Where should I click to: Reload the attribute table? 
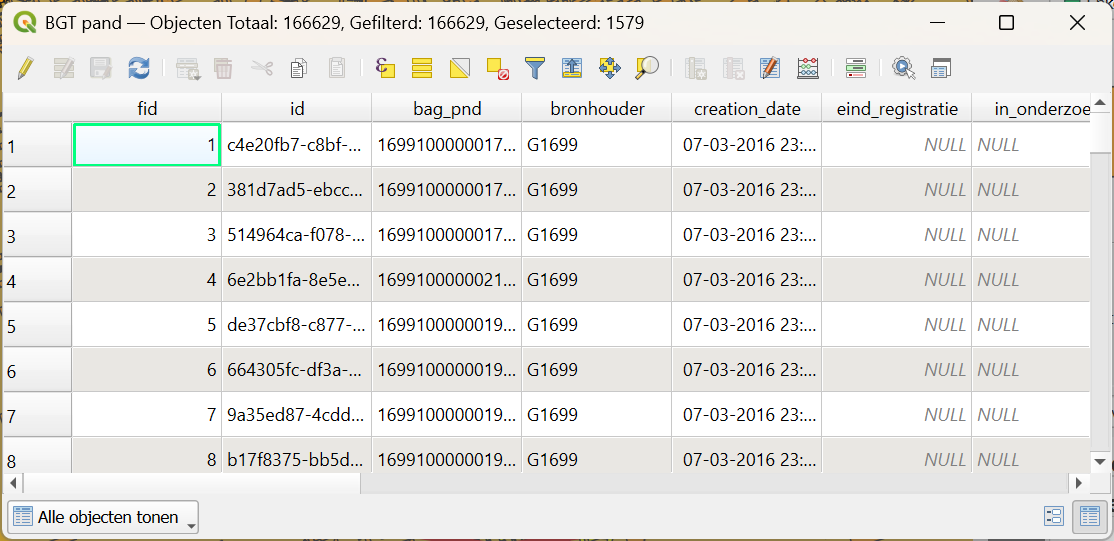click(x=138, y=68)
